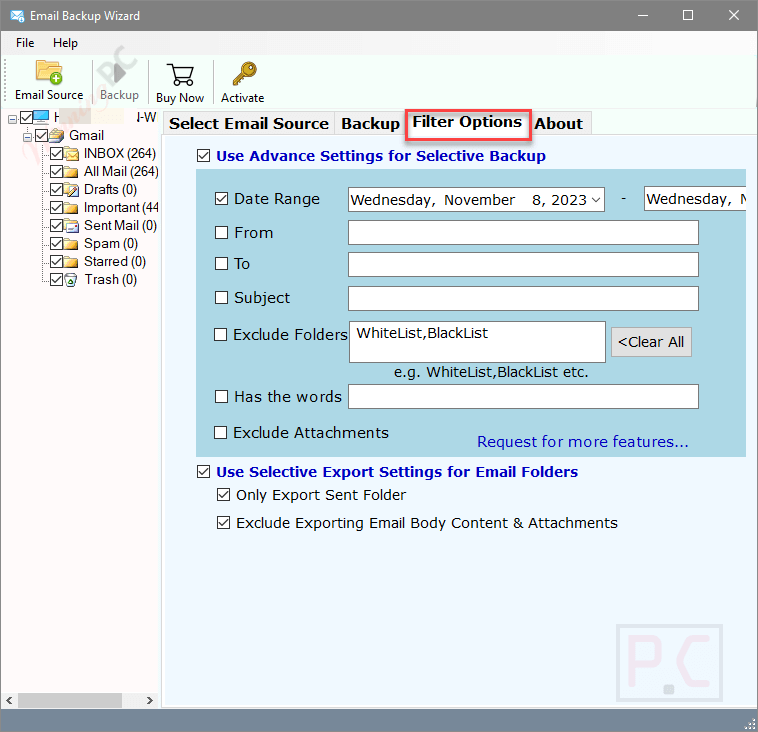The width and height of the screenshot is (758, 732).
Task: Click the Drafts folder icon
Action: click(x=72, y=190)
